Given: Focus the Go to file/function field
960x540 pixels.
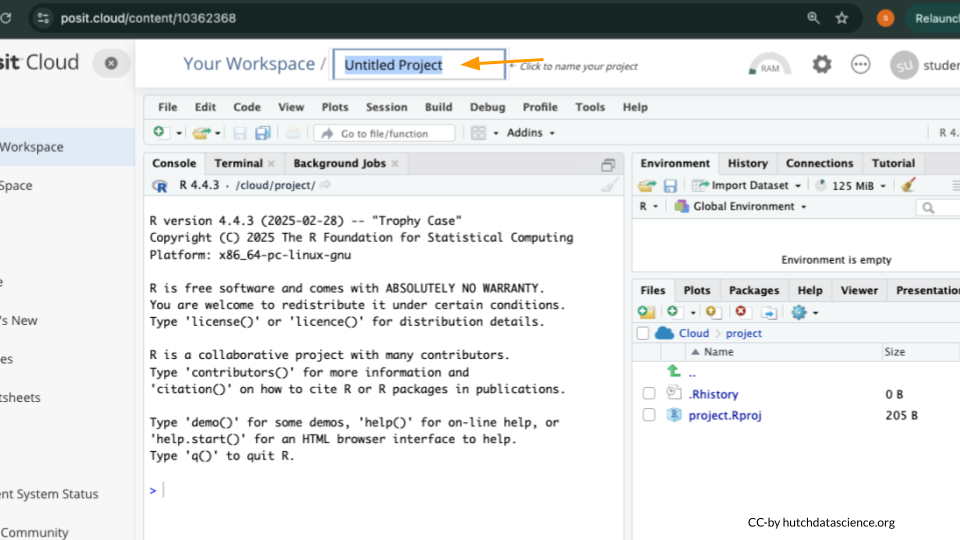Looking at the screenshot, I should (384, 133).
